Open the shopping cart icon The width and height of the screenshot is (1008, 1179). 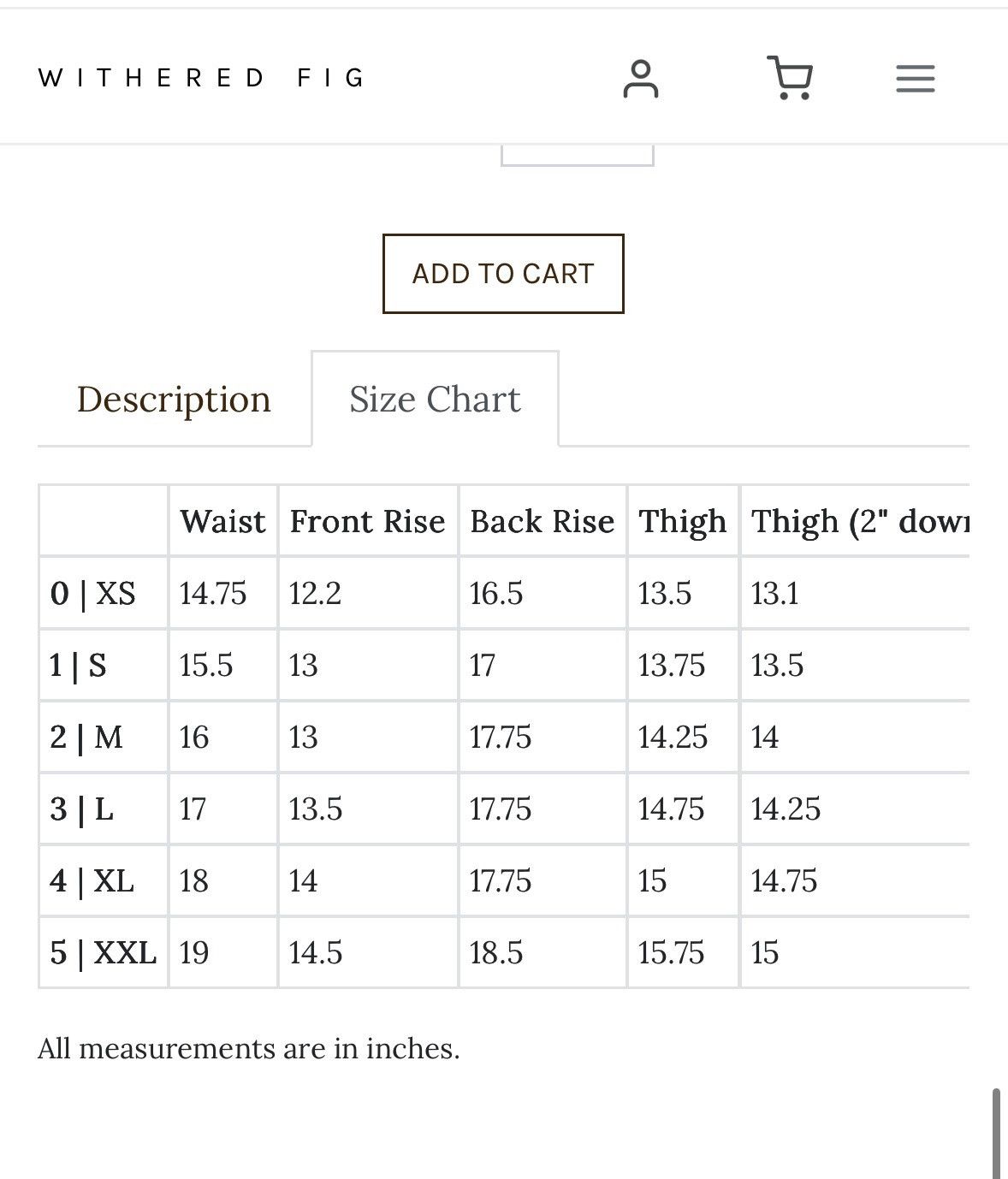pos(789,78)
